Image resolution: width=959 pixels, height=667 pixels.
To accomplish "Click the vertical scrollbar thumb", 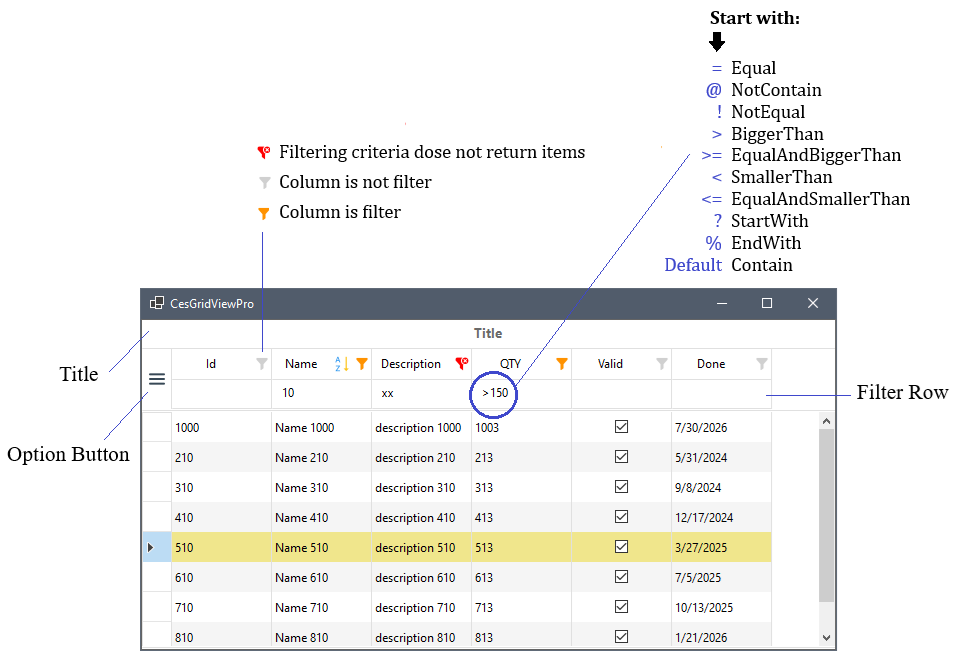I will [826, 515].
